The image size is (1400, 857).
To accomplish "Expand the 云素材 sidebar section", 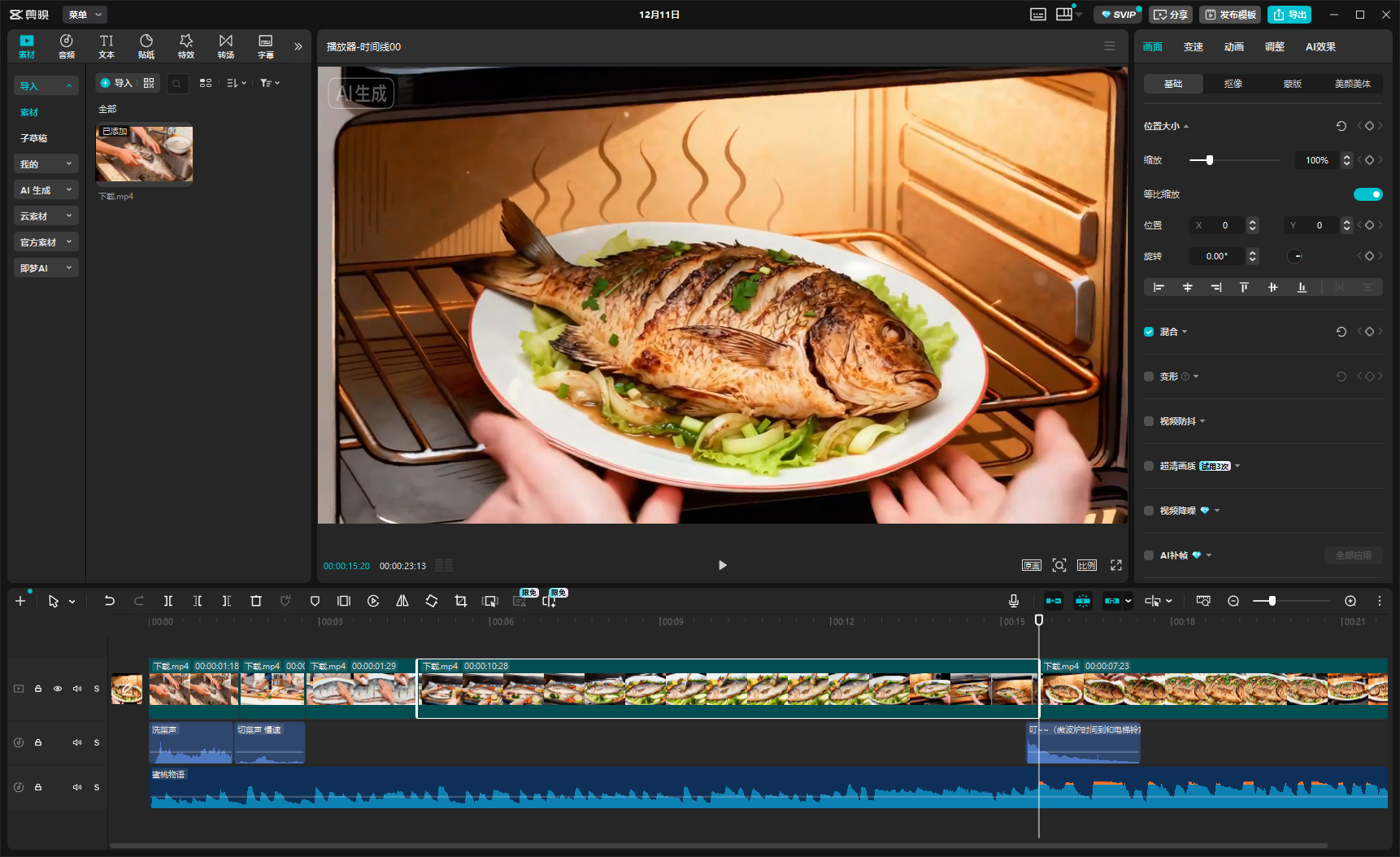I will click(46, 216).
